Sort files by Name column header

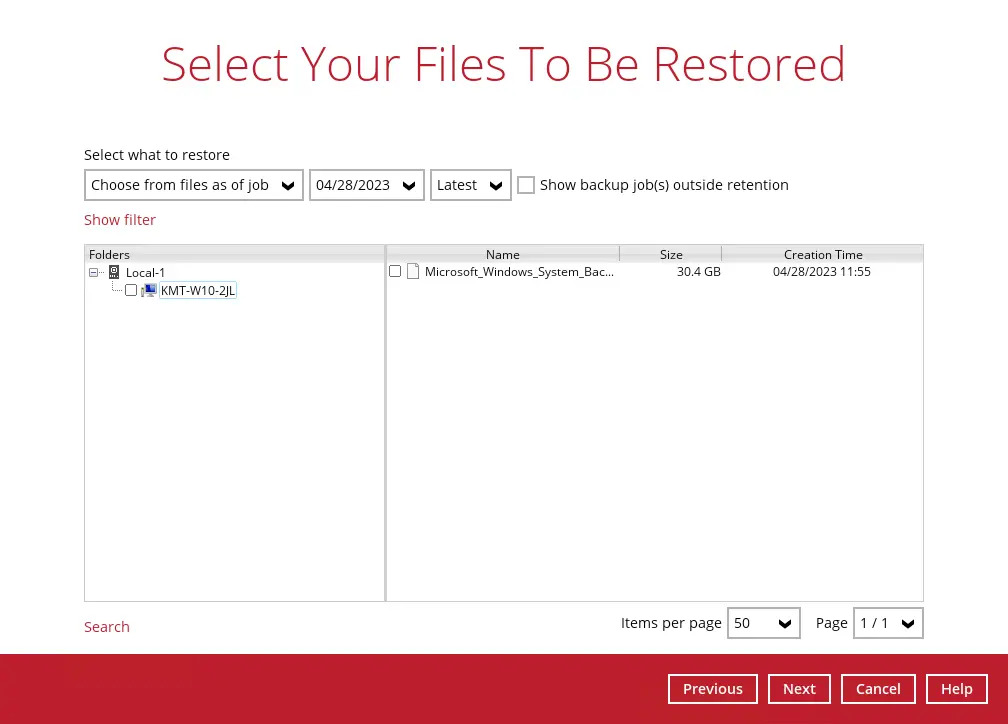[x=502, y=254]
